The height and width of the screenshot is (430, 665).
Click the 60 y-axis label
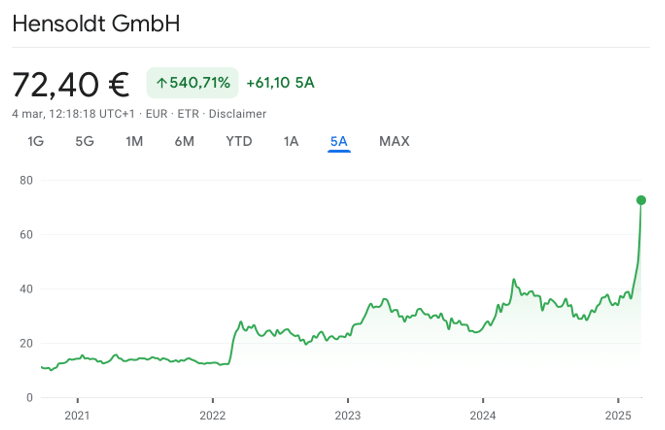tap(26, 235)
